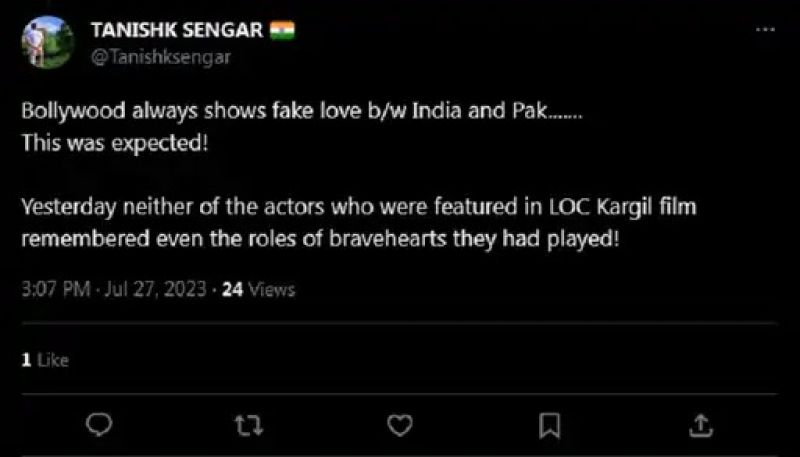This screenshot has height=457, width=800.
Task: Click the India flag emoji beside the name
Action: click(283, 30)
